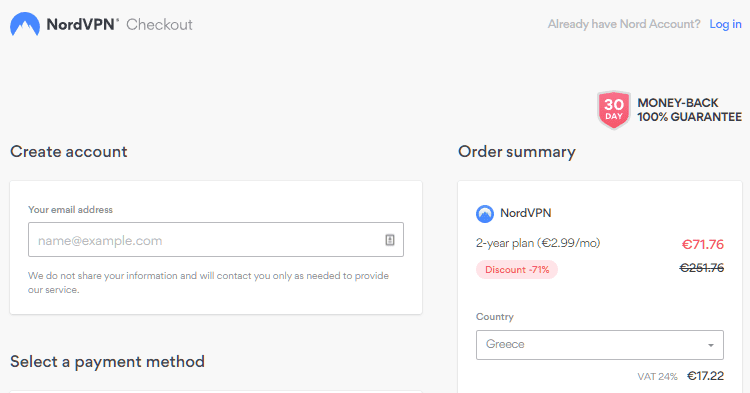This screenshot has width=750, height=393.
Task: Click the Select a payment method heading
Action: [x=107, y=361]
